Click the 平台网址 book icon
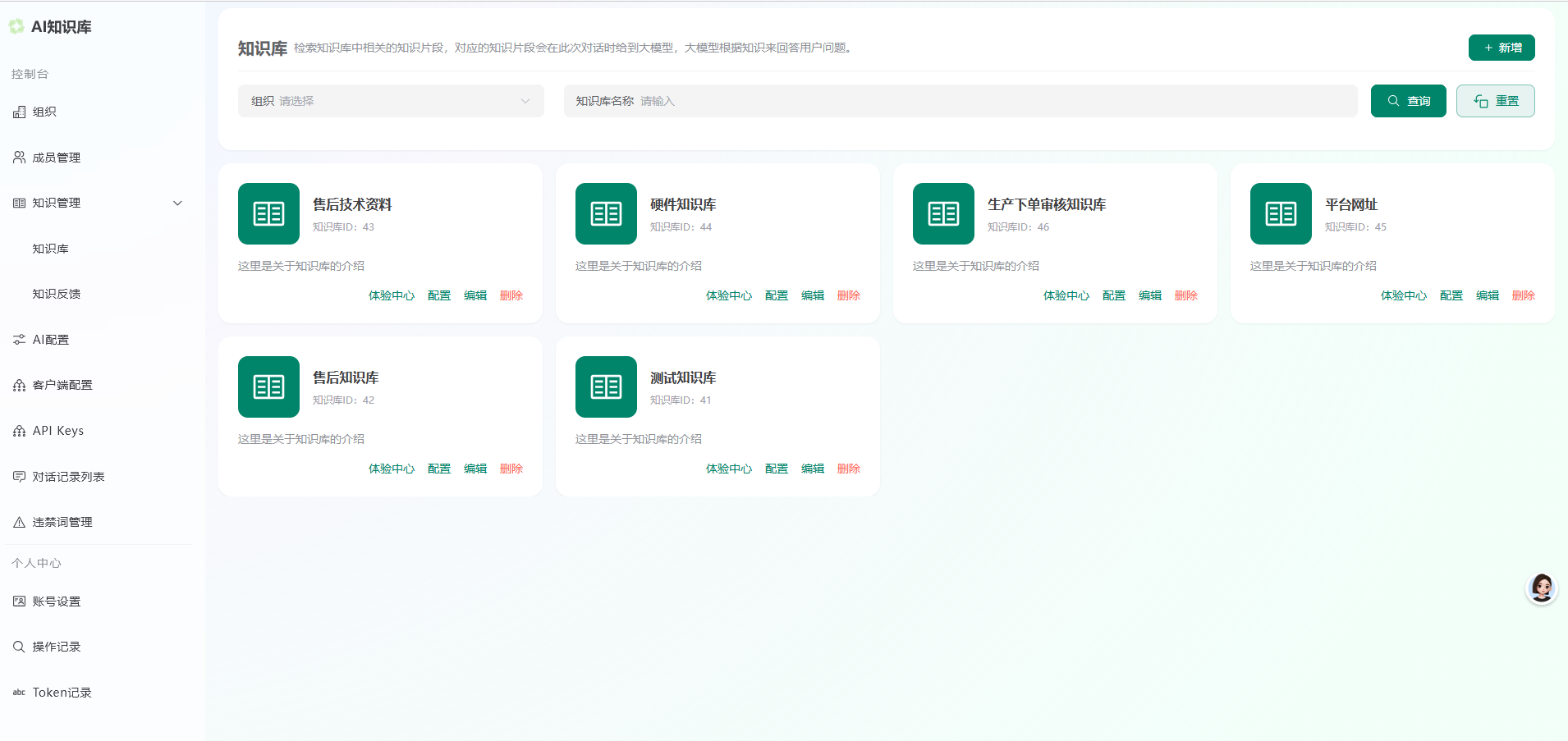The height and width of the screenshot is (741, 1568). (1281, 213)
